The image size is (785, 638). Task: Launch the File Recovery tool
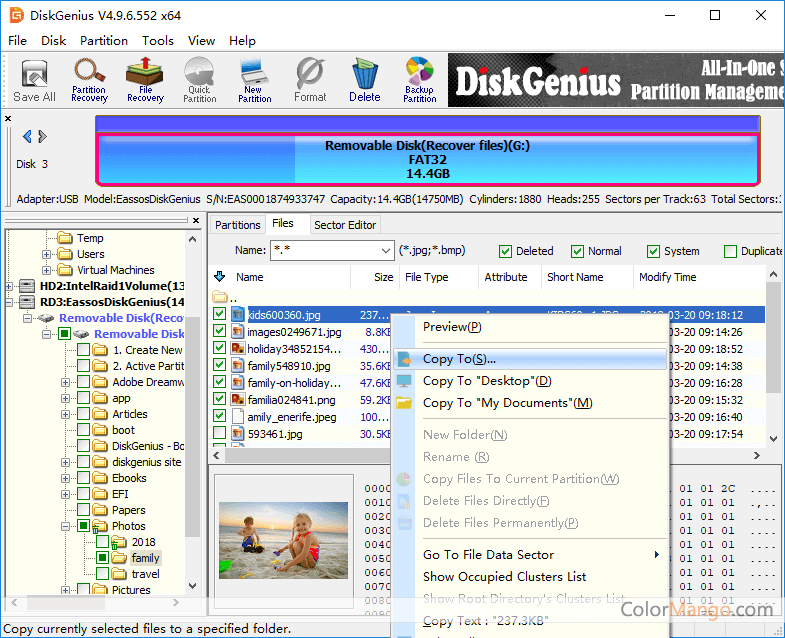coord(145,80)
